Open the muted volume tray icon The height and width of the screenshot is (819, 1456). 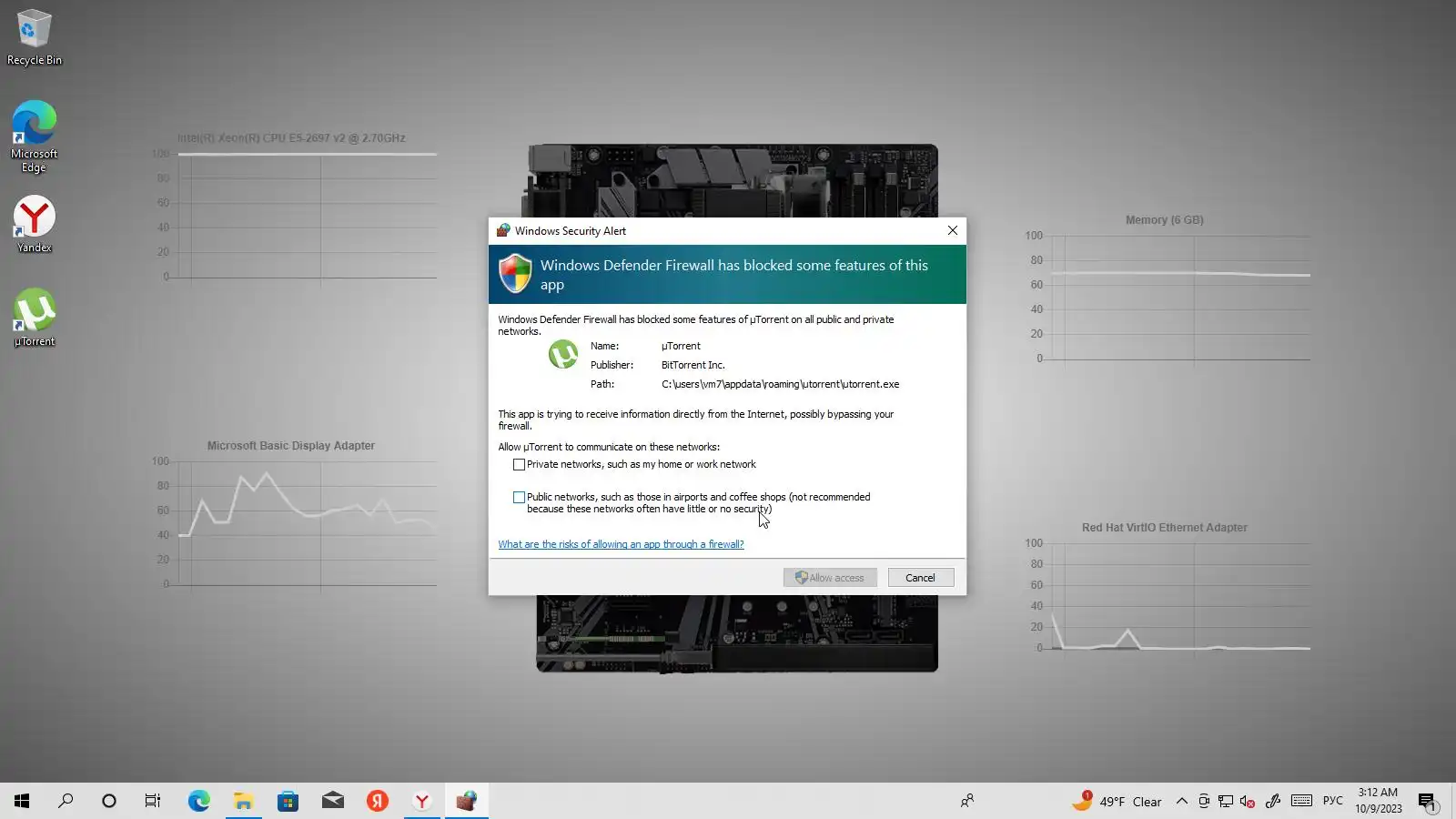(x=1248, y=801)
